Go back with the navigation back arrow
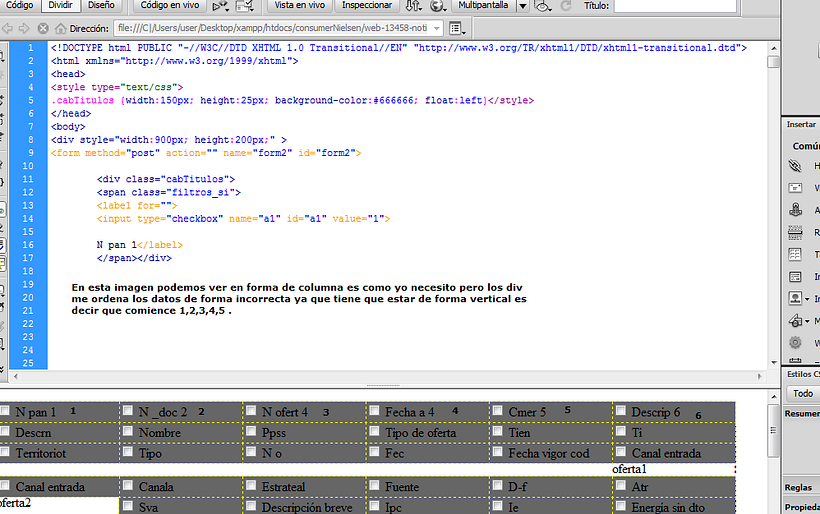820x514 pixels. [7, 28]
